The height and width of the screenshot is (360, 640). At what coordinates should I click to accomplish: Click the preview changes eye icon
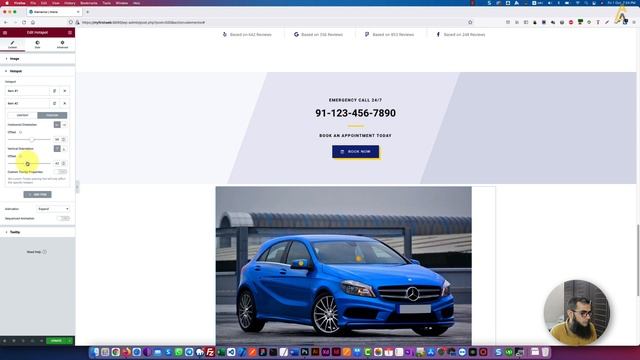click(x=41, y=340)
